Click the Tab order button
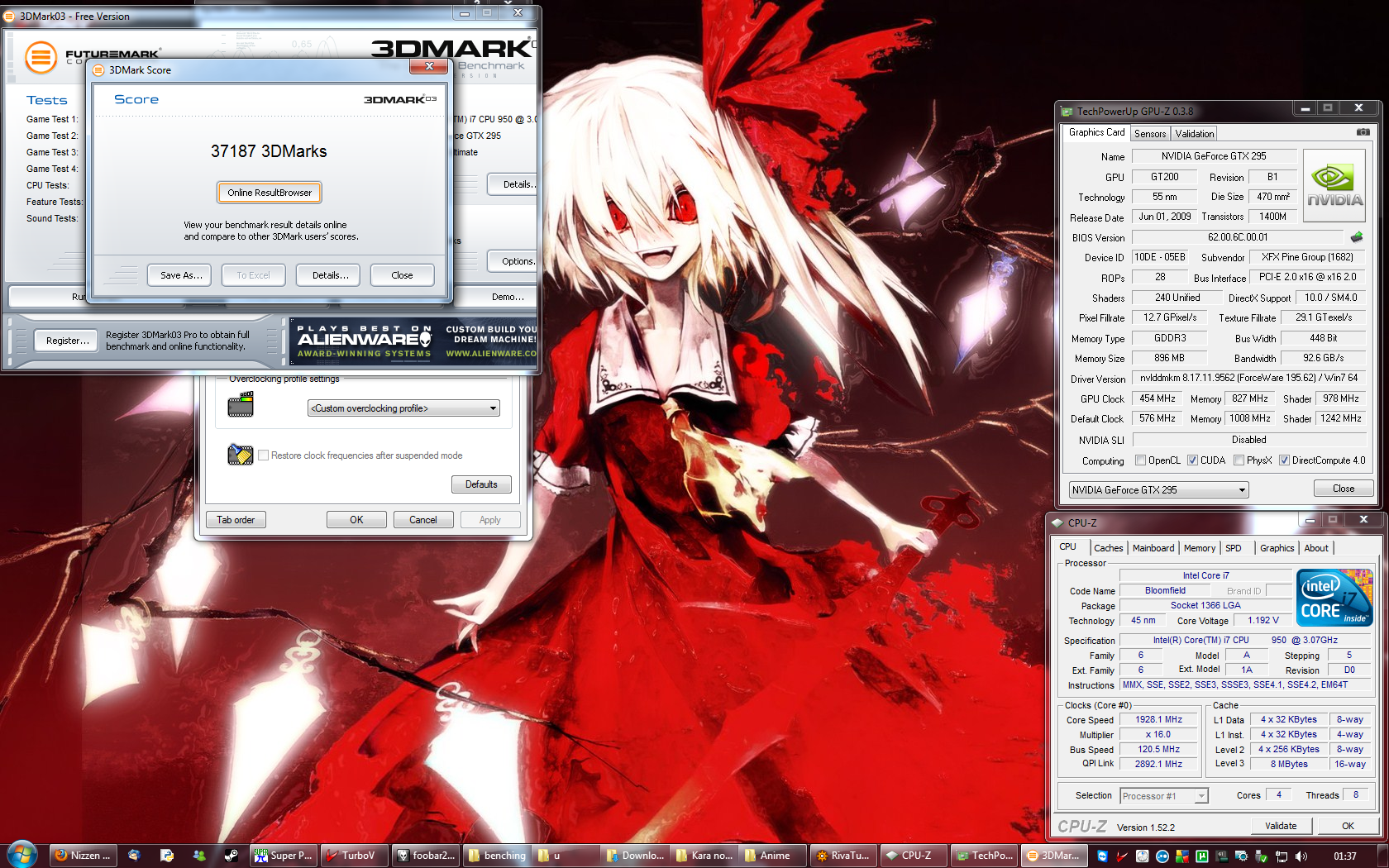 236,520
